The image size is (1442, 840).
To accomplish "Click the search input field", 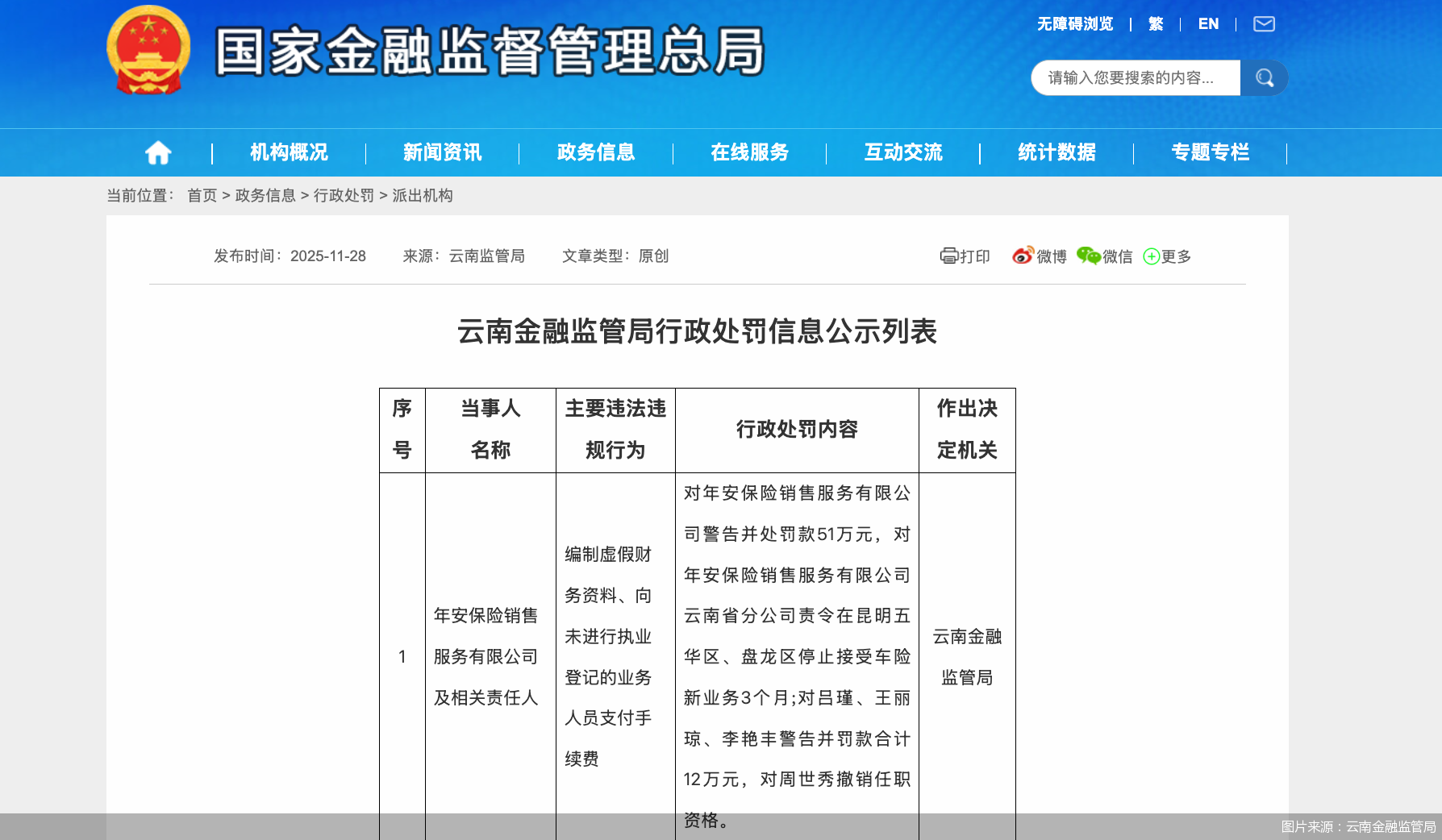I will click(x=1136, y=78).
